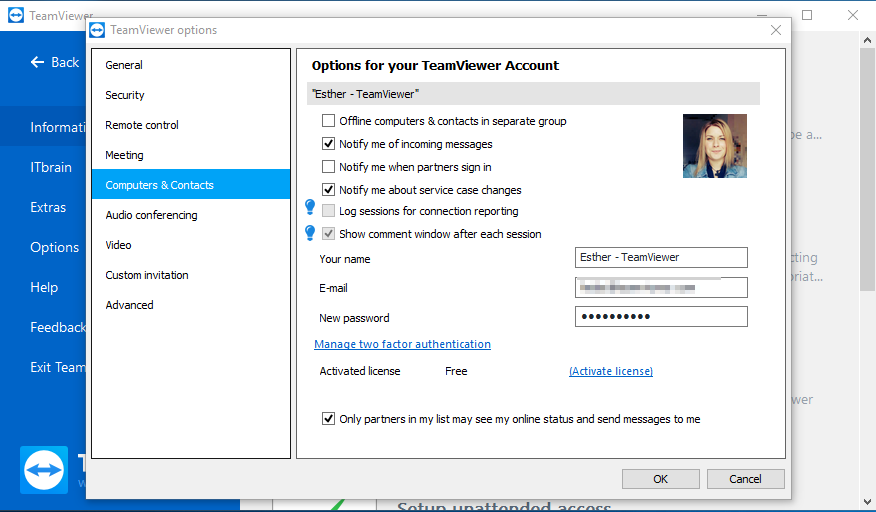Click the lightbulb hint beside Show comment window
Screen dimensions: 876x512
(310, 233)
